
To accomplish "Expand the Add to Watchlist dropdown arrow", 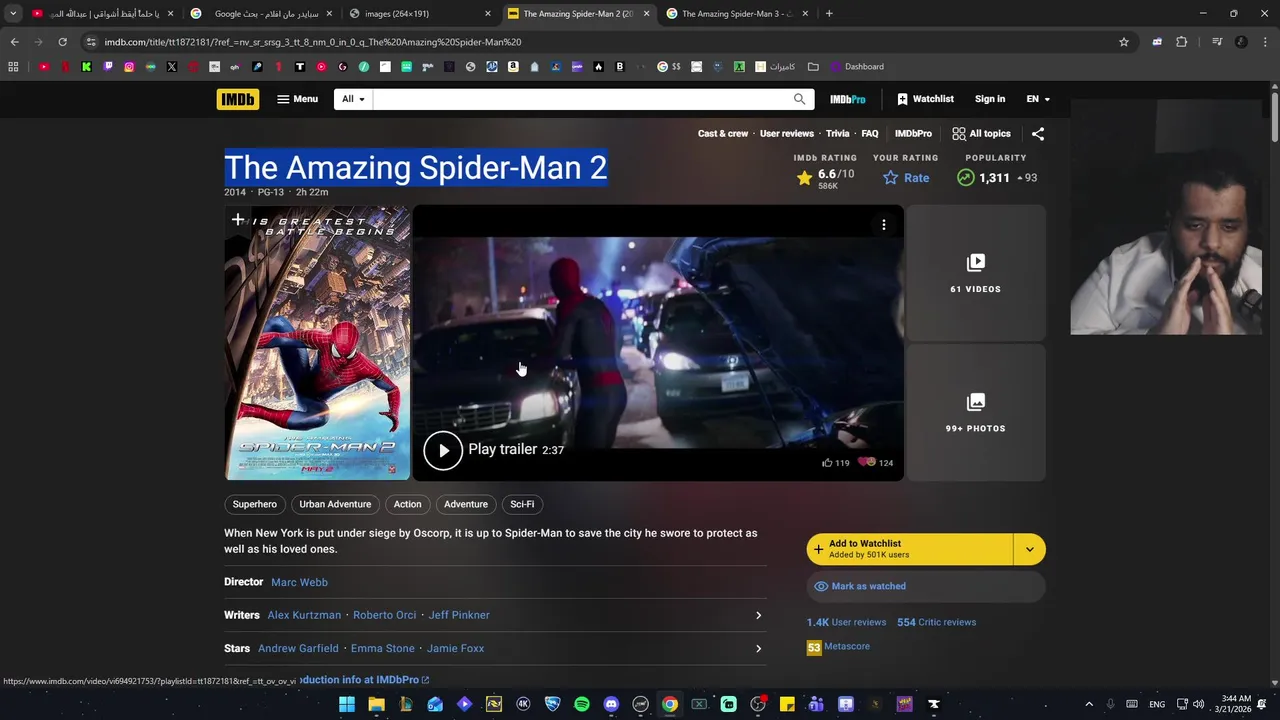I will [x=1029, y=549].
